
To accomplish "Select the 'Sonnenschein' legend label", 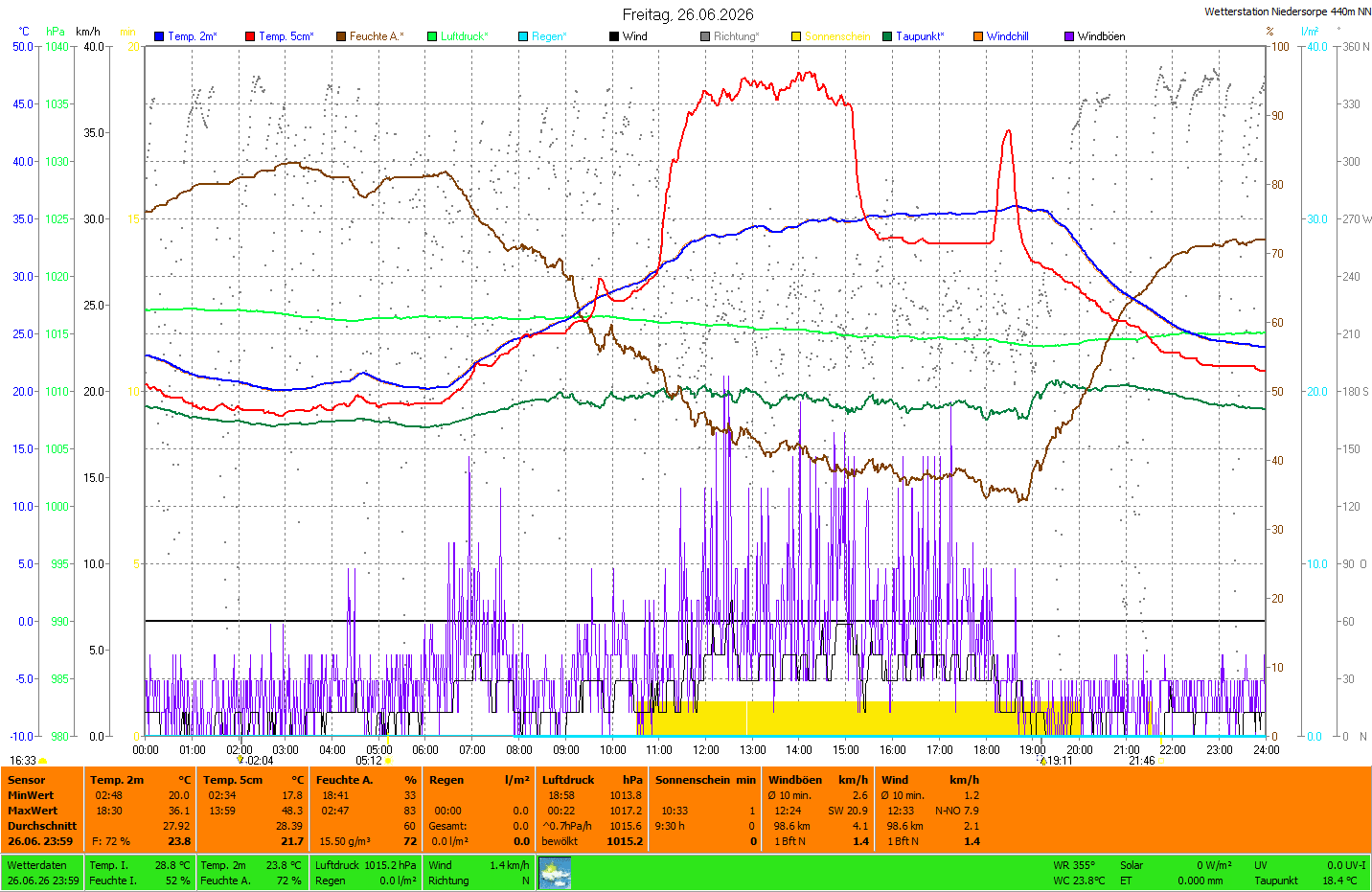I will coord(837,36).
